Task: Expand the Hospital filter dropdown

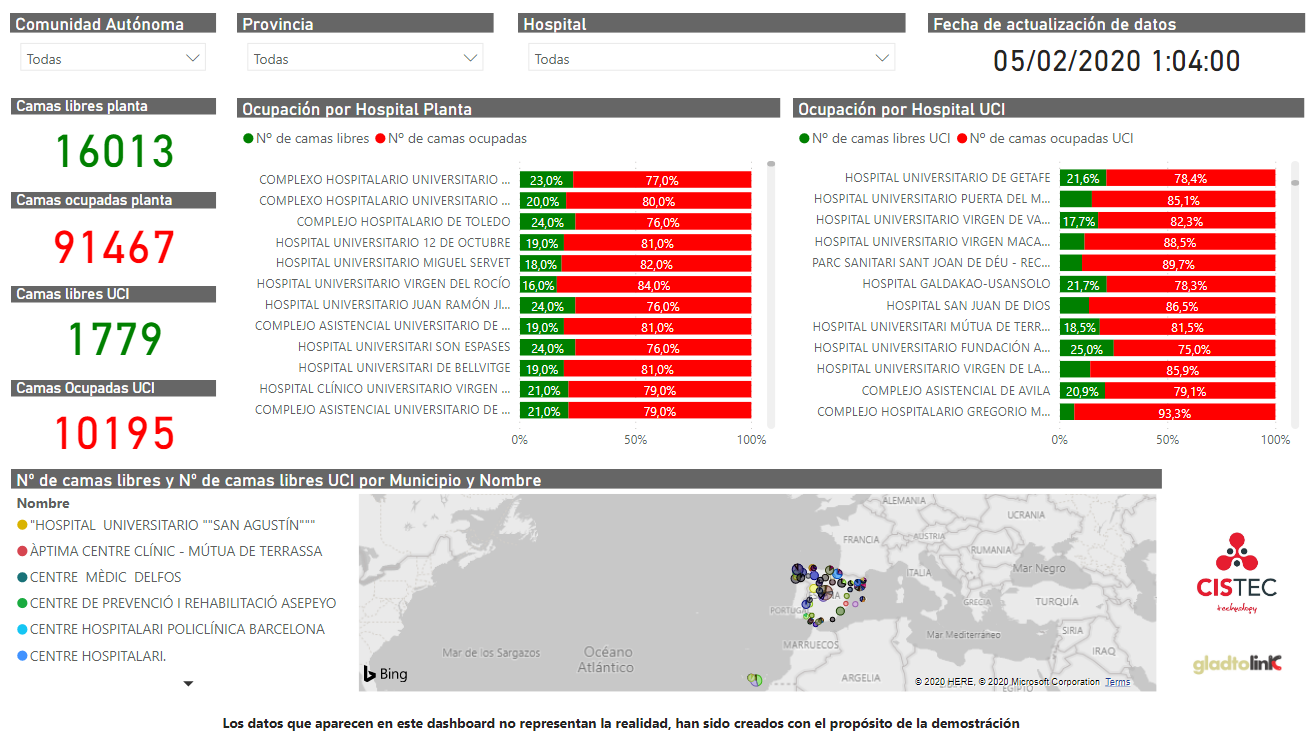Action: 711,59
